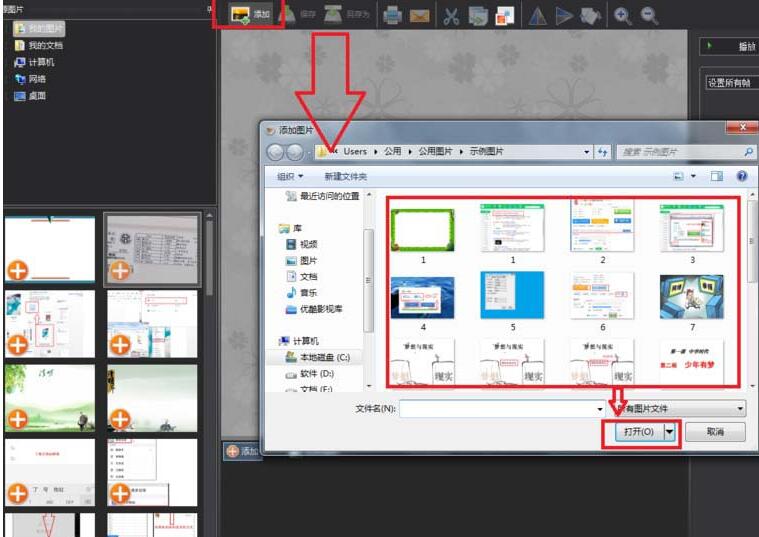Select 优酷影视库 in the dialog sidebar

(x=314, y=309)
